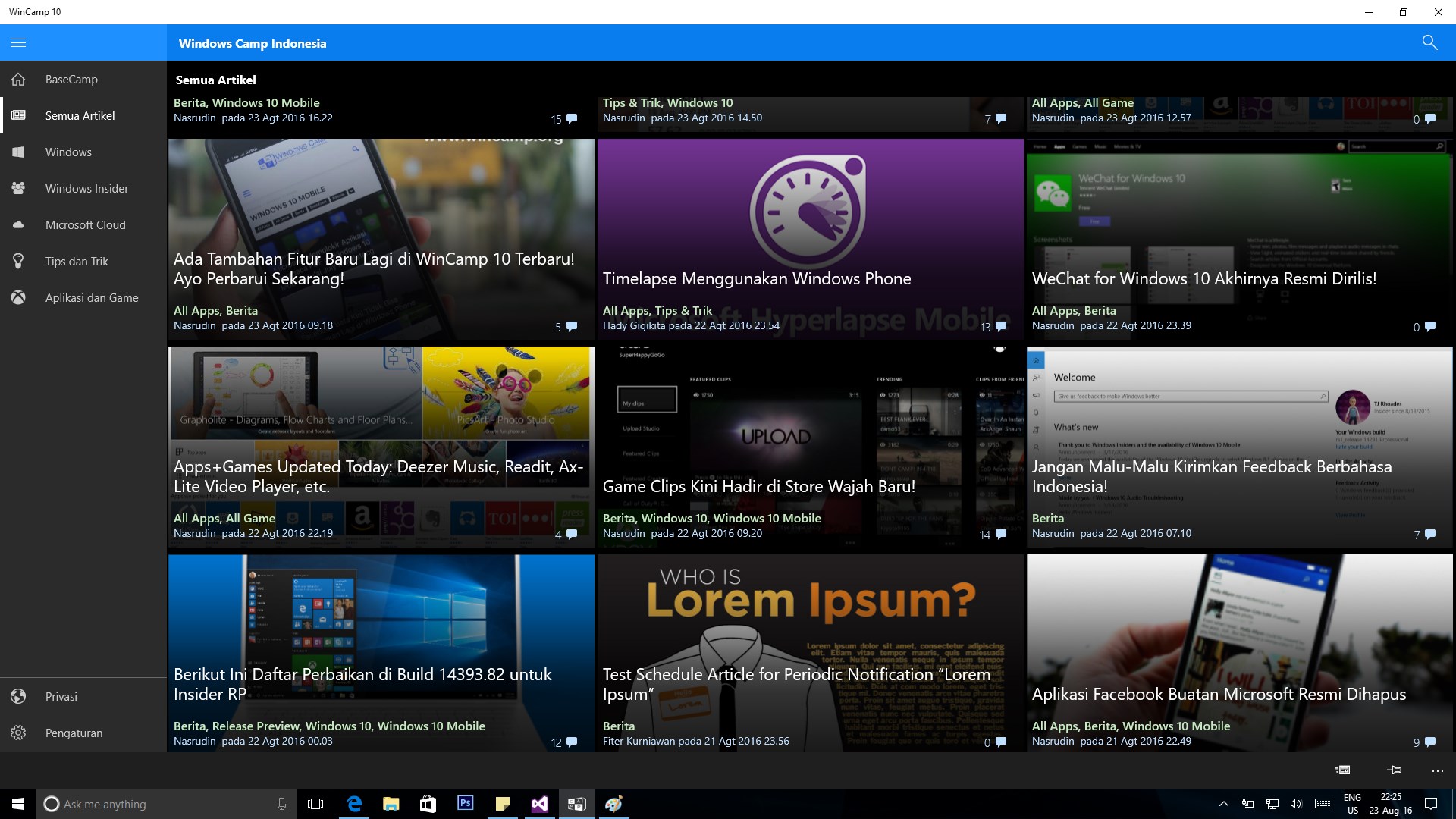The image size is (1456, 819).
Task: Click the pin icon in bottom bar
Action: tap(1394, 770)
